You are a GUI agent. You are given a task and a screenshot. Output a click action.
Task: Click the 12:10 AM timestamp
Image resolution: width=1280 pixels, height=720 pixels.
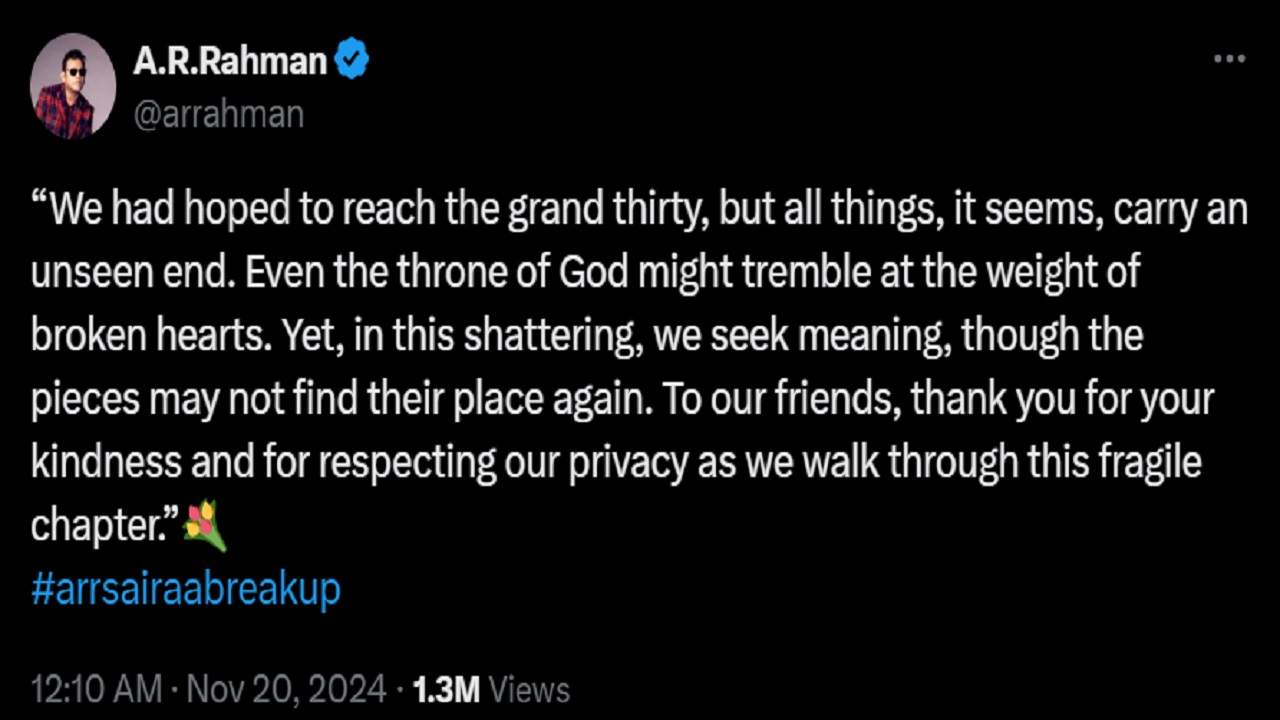coord(96,690)
